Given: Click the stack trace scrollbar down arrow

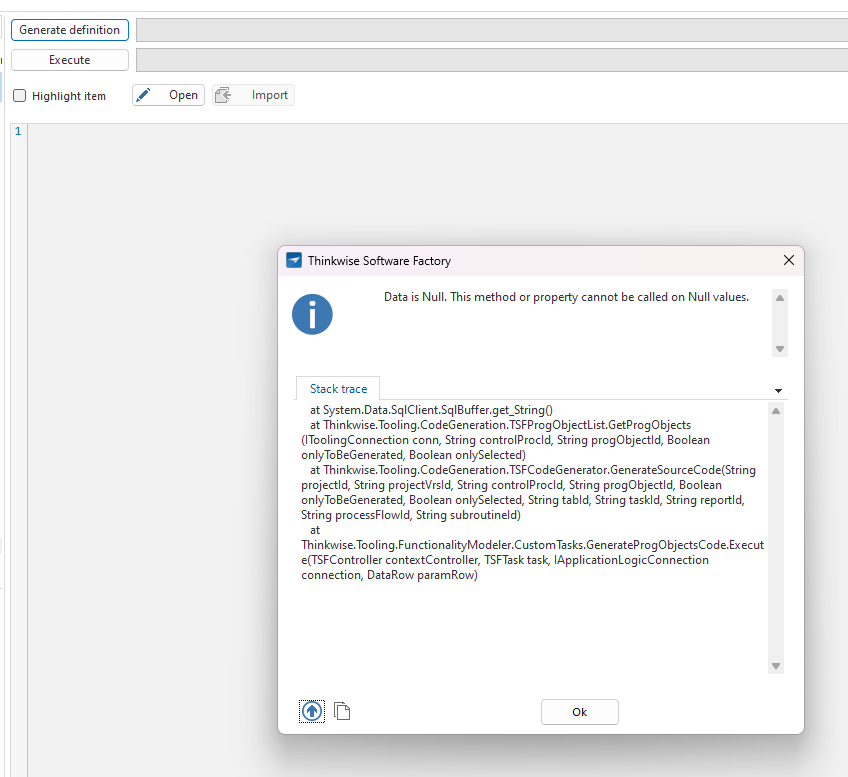Looking at the screenshot, I should pos(776,666).
